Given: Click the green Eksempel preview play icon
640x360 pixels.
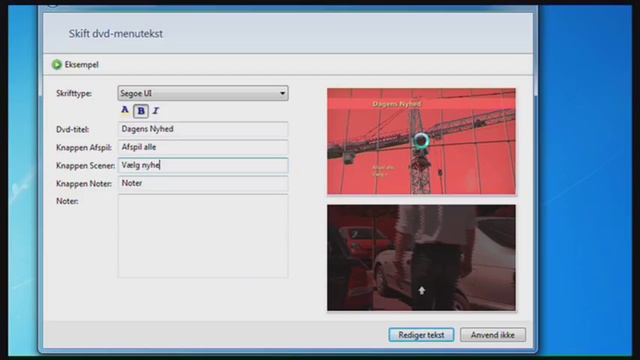Looking at the screenshot, I should click(57, 64).
